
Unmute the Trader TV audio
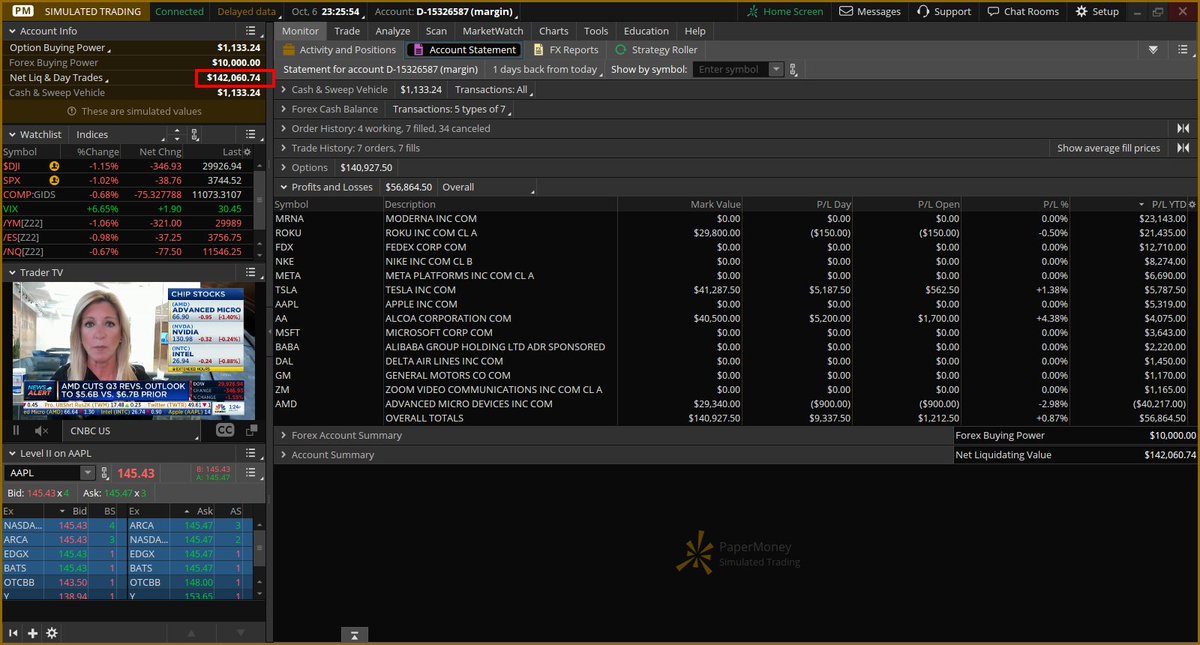42,430
